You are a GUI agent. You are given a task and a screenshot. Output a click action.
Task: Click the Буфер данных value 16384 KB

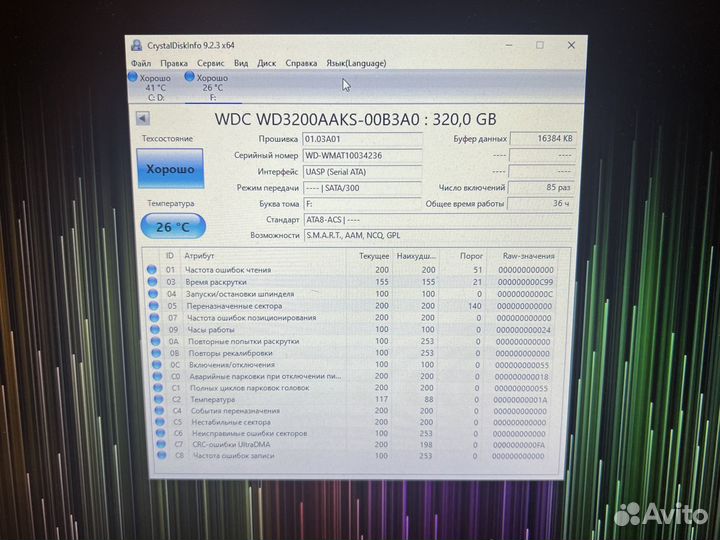pyautogui.click(x=543, y=138)
